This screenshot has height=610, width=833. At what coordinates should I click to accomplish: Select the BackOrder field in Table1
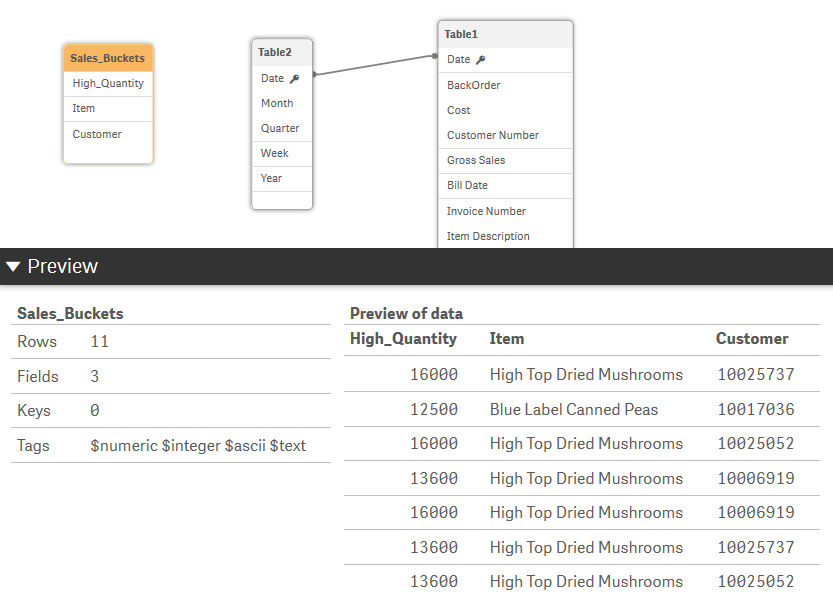(x=472, y=85)
